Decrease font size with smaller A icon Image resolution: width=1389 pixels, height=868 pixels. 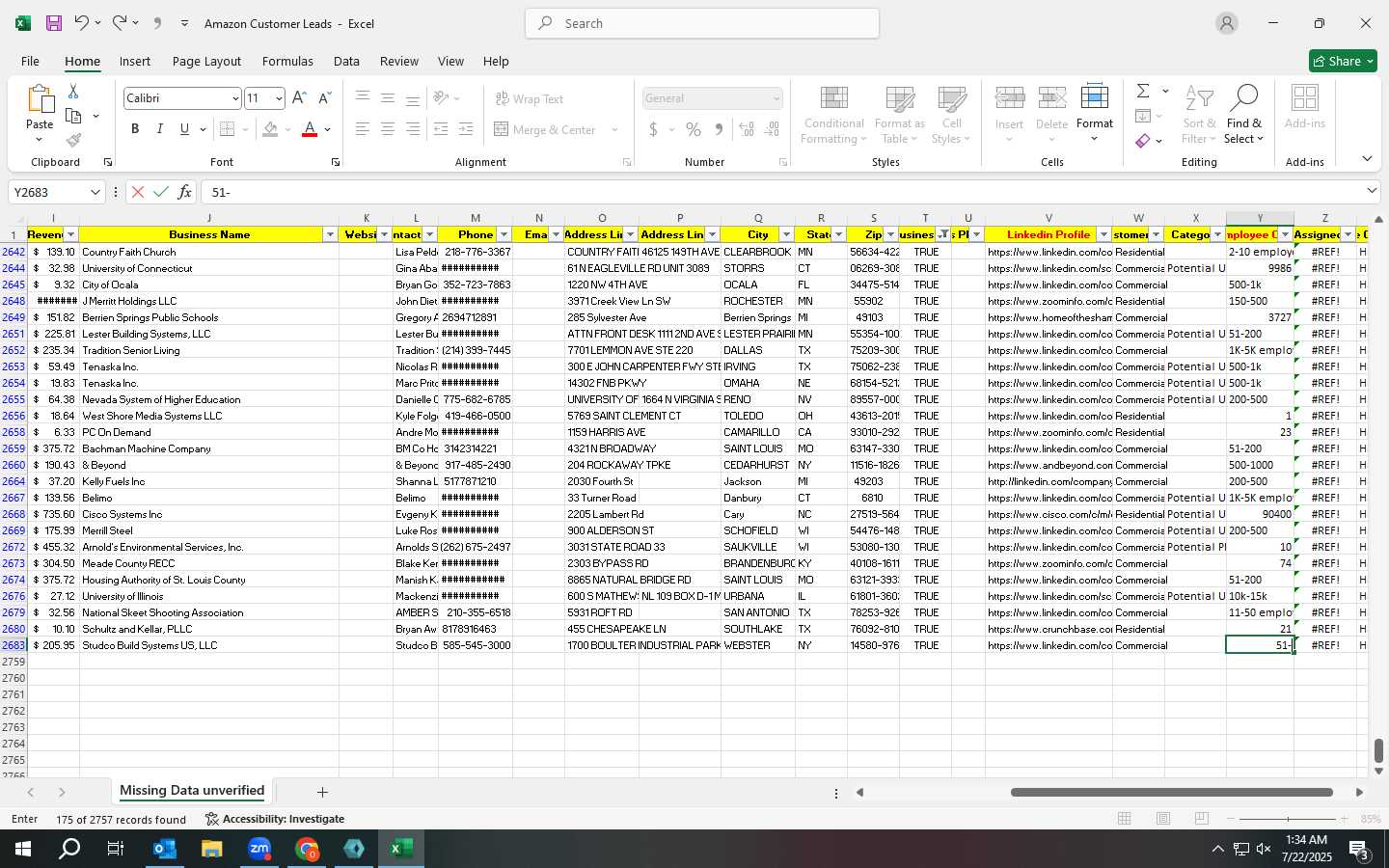pyautogui.click(x=324, y=98)
